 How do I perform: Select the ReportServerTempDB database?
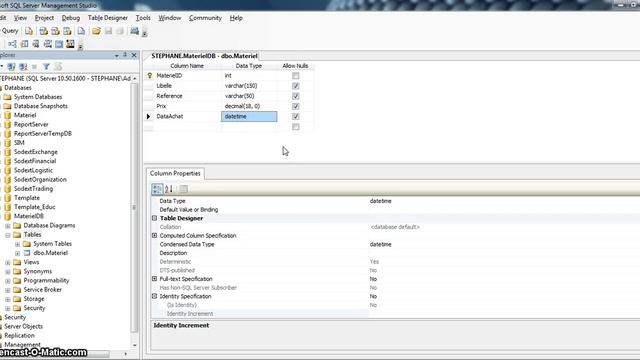coord(42,133)
